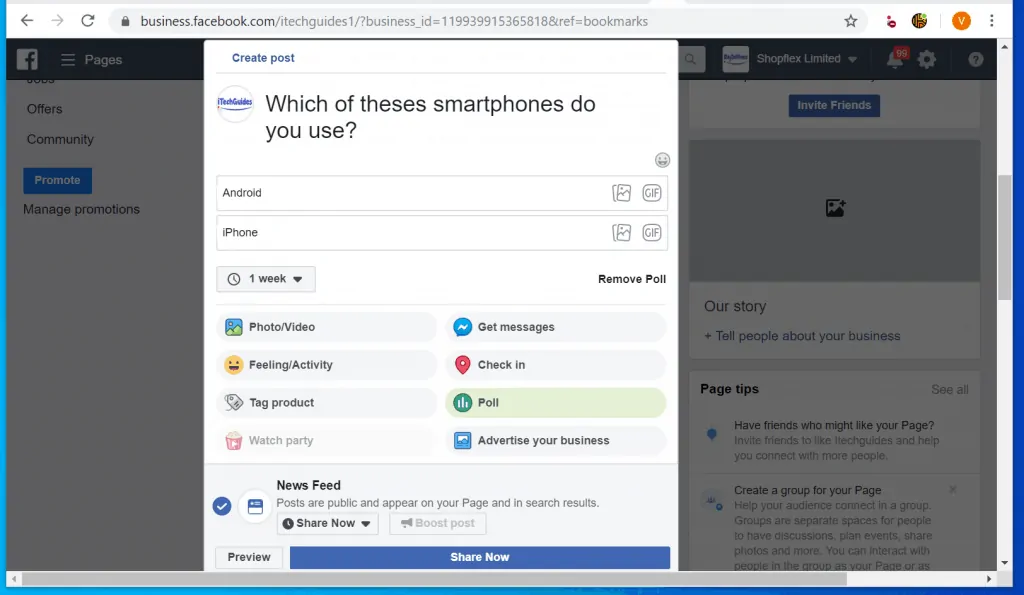1024x595 pixels.
Task: Click the Tag product icon
Action: click(234, 402)
